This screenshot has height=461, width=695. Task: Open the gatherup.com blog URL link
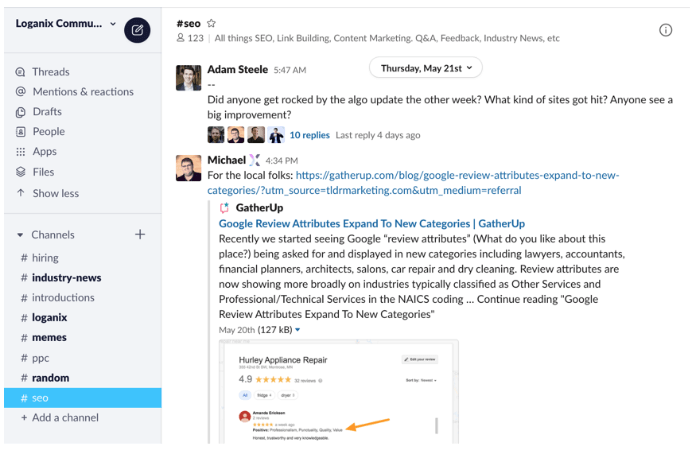click(x=413, y=183)
